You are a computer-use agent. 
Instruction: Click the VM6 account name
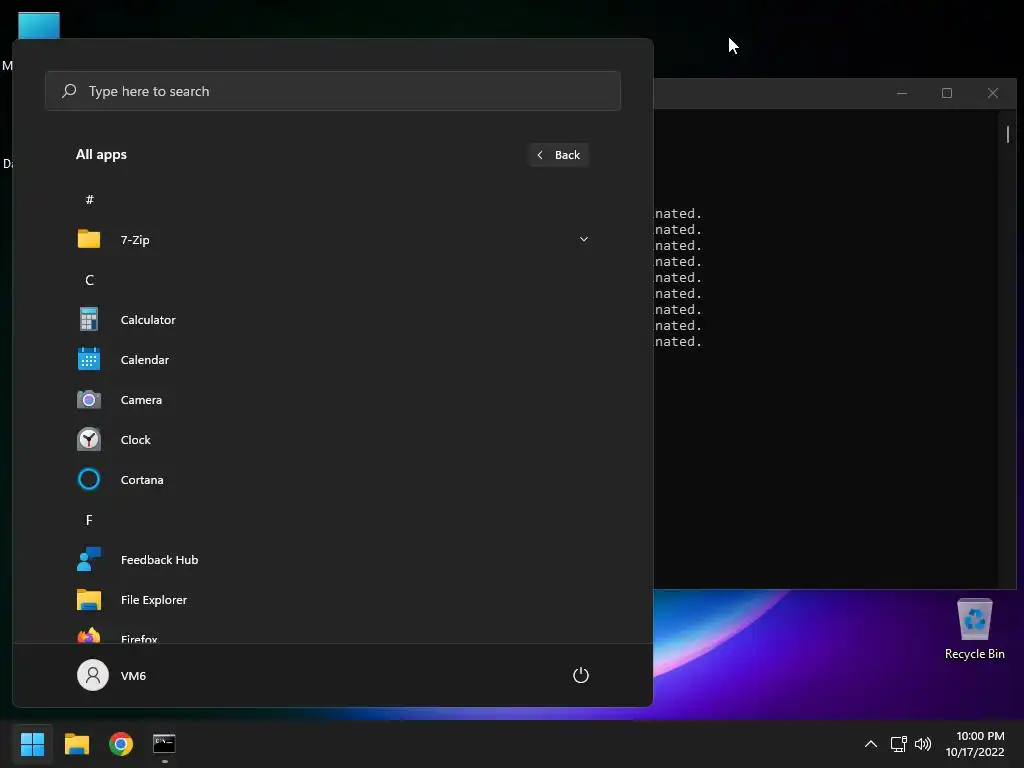click(133, 676)
